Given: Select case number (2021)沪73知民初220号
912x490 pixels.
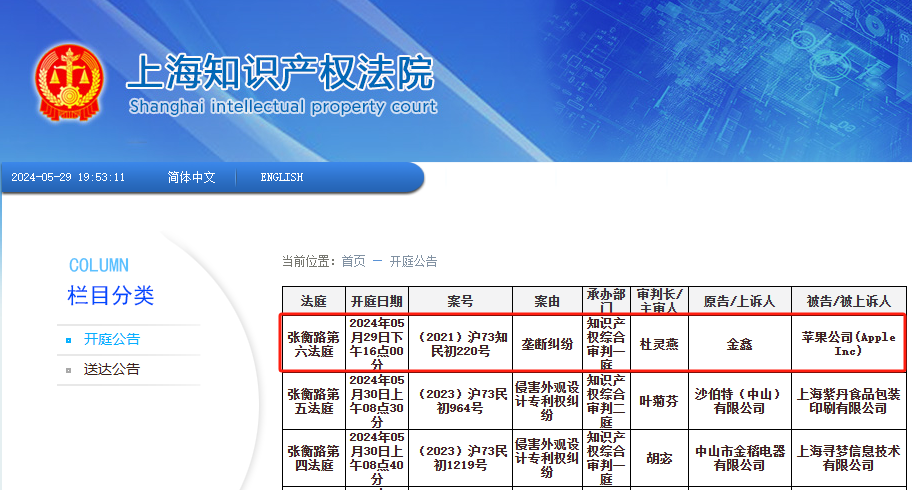Looking at the screenshot, I should pyautogui.click(x=460, y=344).
